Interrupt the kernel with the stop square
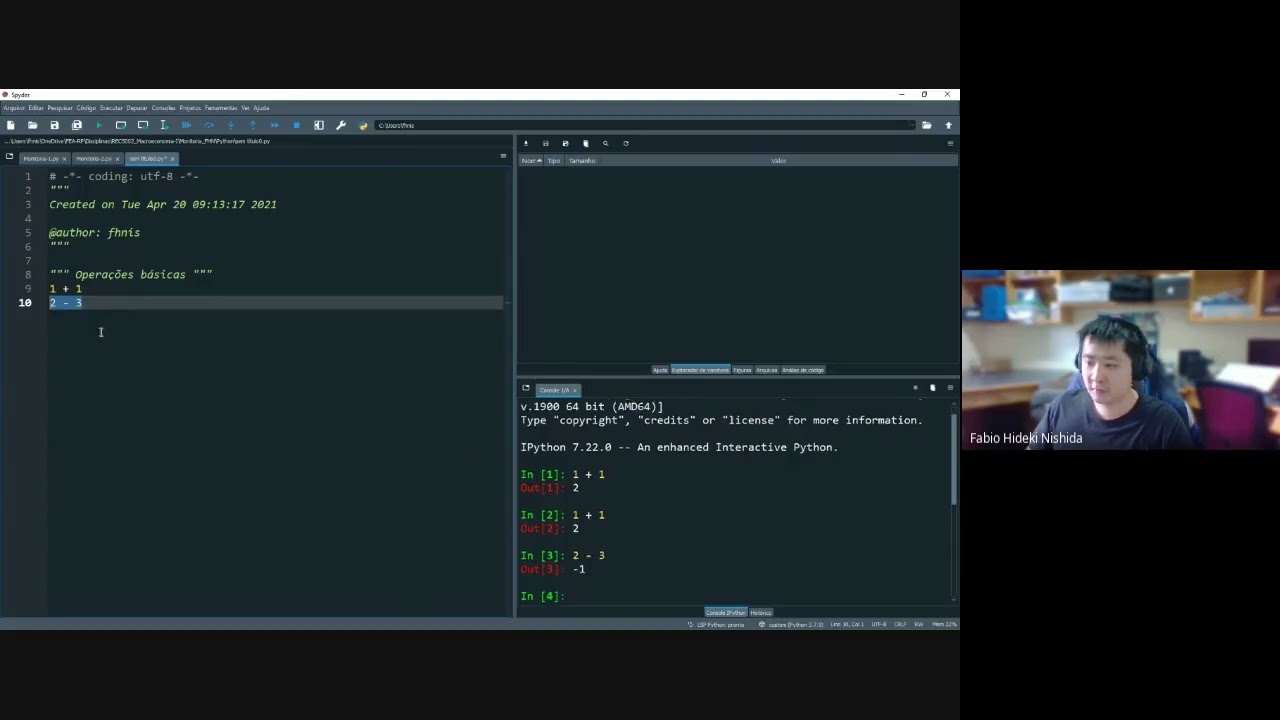 point(915,388)
